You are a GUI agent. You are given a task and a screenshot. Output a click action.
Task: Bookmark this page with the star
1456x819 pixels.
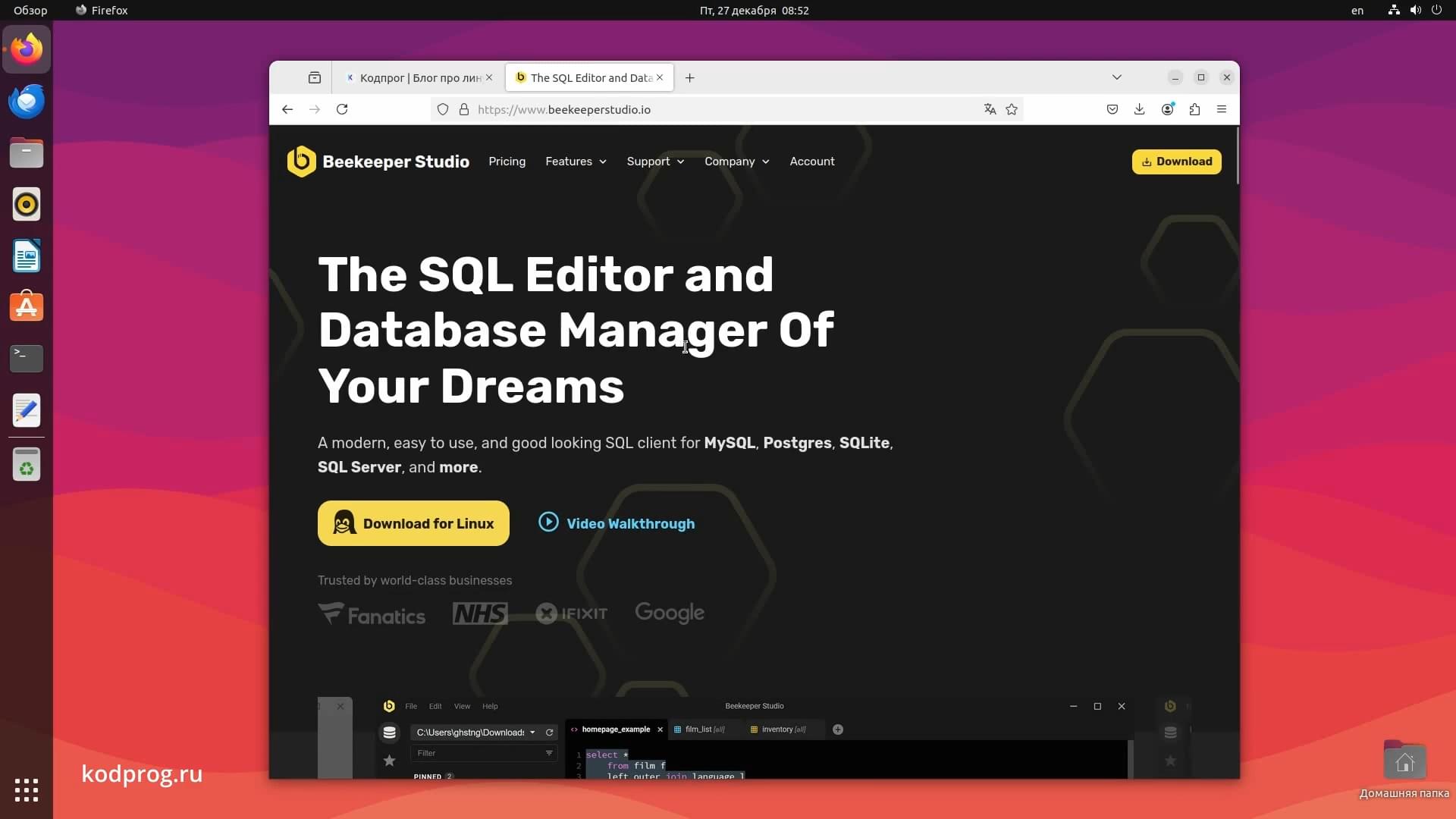click(x=1012, y=109)
